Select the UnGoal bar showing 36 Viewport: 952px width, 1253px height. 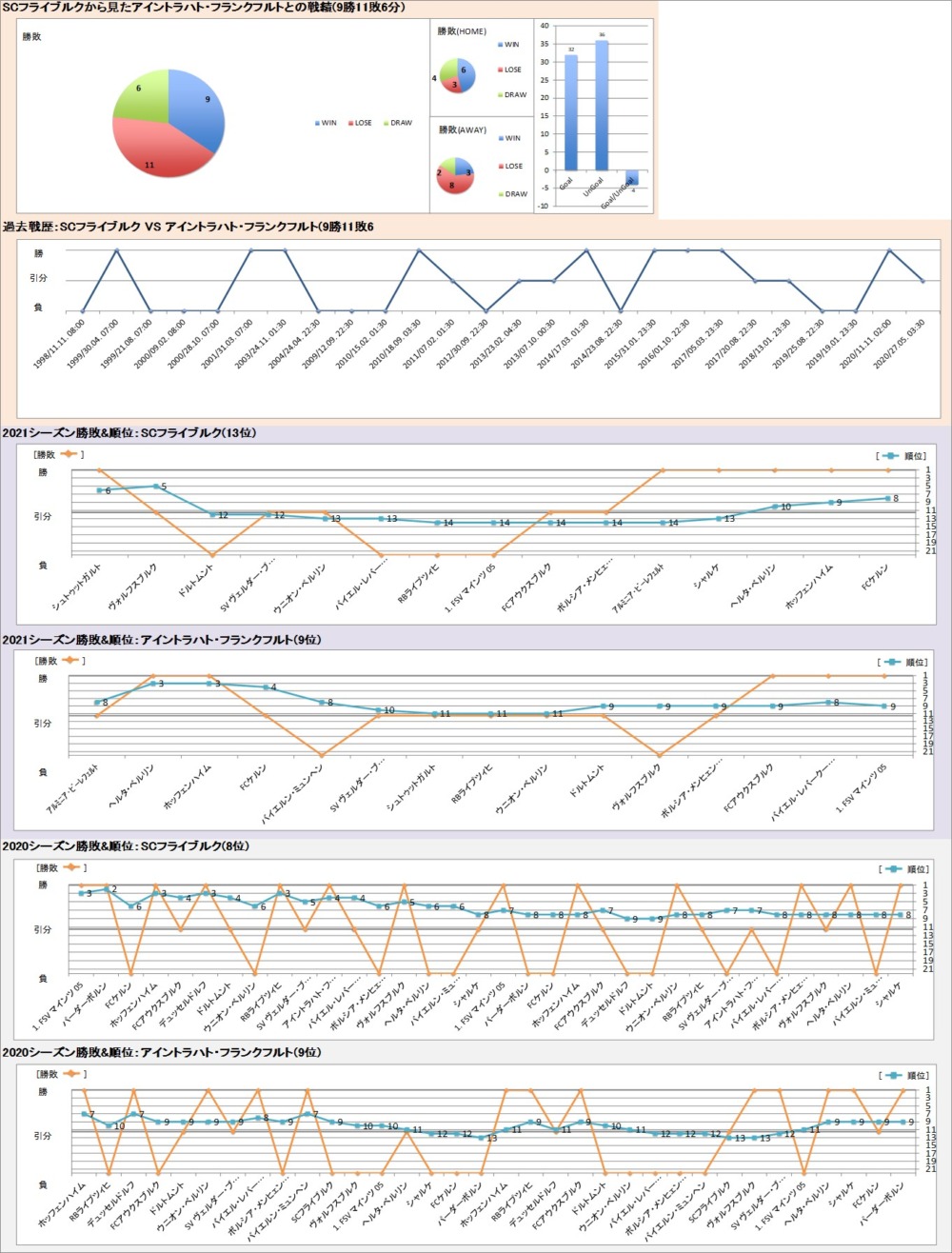coord(602,105)
